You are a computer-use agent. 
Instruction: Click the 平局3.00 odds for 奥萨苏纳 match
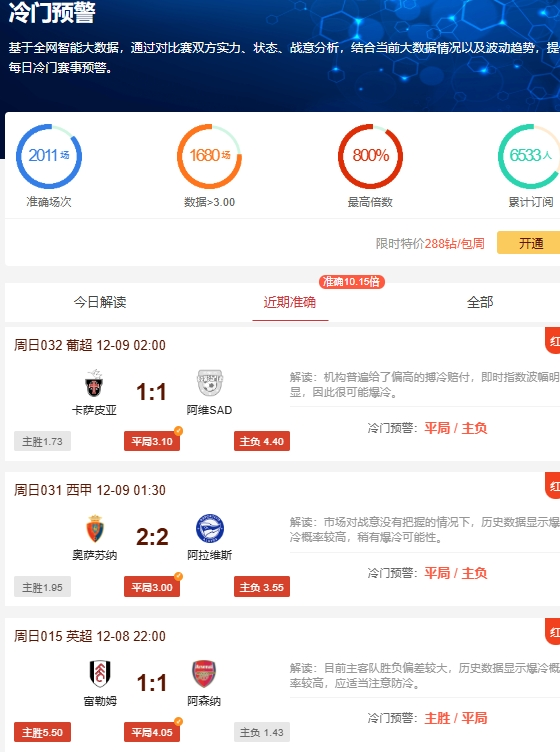click(152, 587)
